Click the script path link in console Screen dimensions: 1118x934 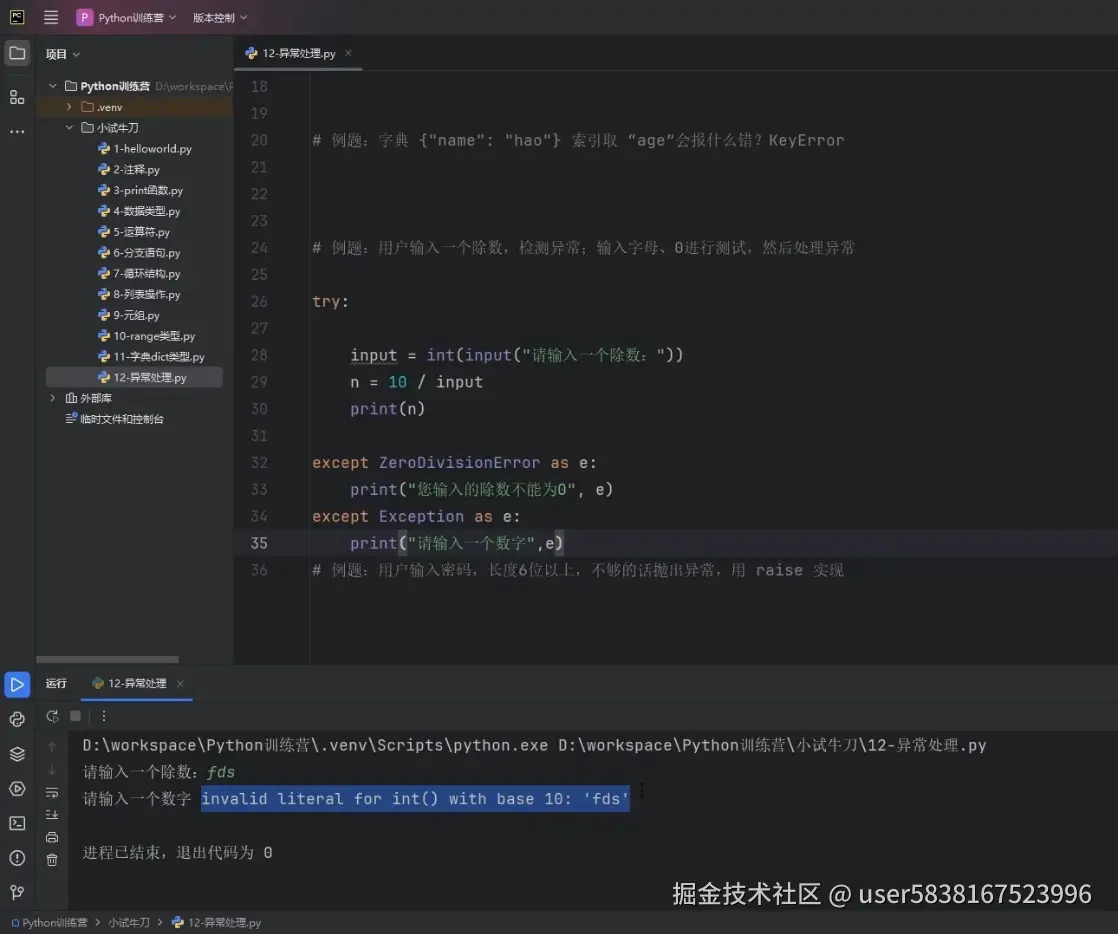point(772,745)
